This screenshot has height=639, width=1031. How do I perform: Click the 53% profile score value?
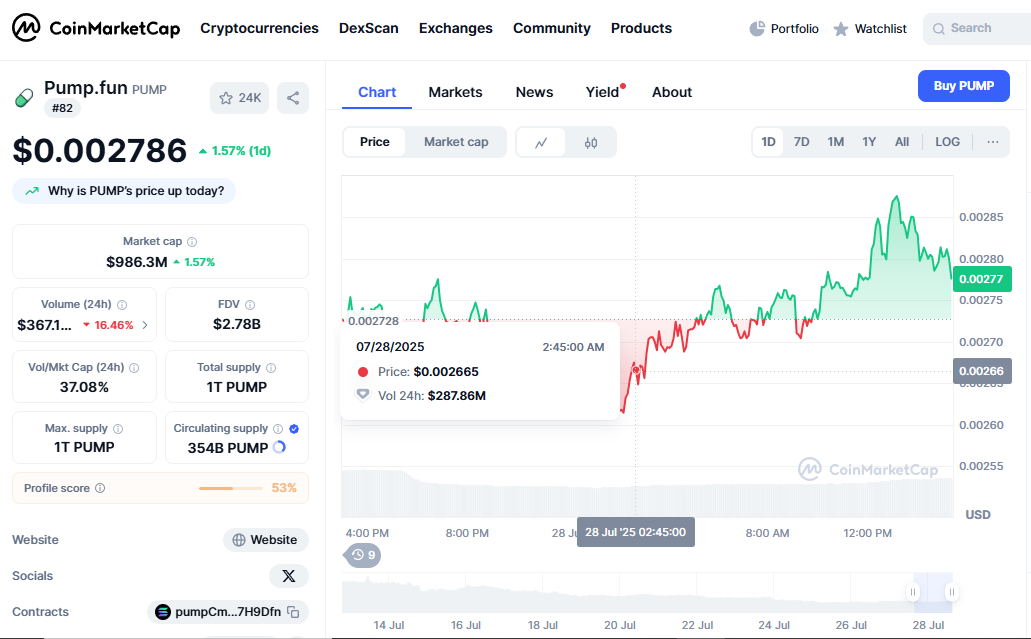[284, 488]
